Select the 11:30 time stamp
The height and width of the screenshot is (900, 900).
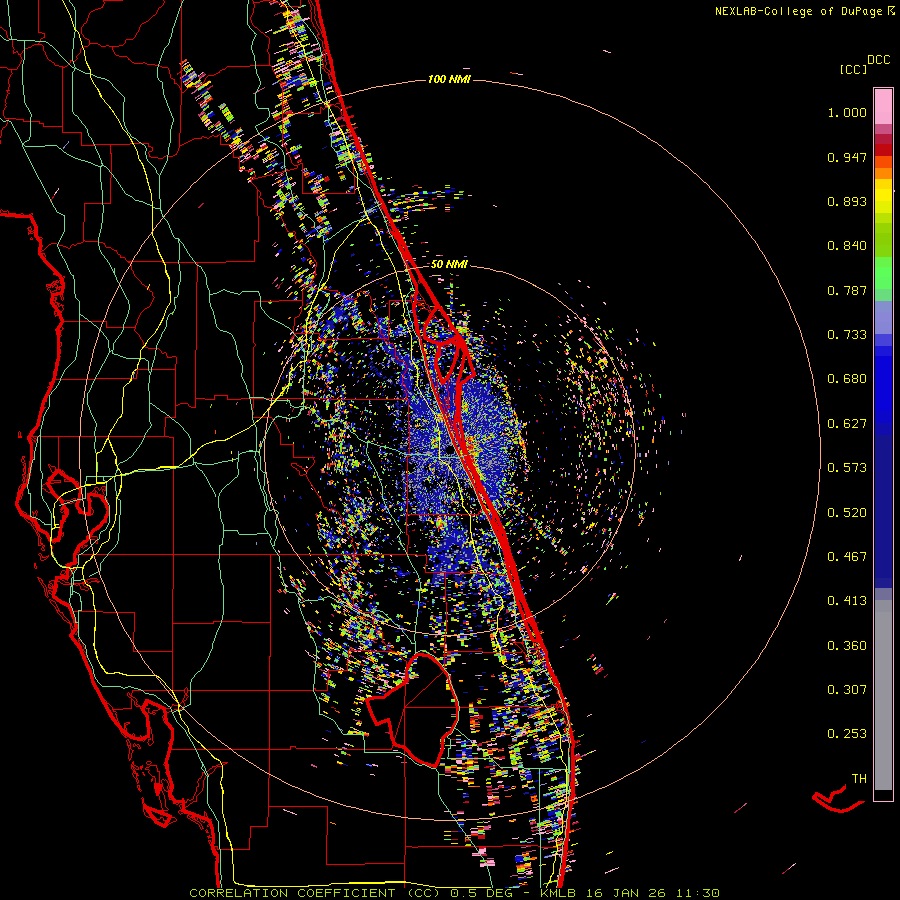pos(697,893)
